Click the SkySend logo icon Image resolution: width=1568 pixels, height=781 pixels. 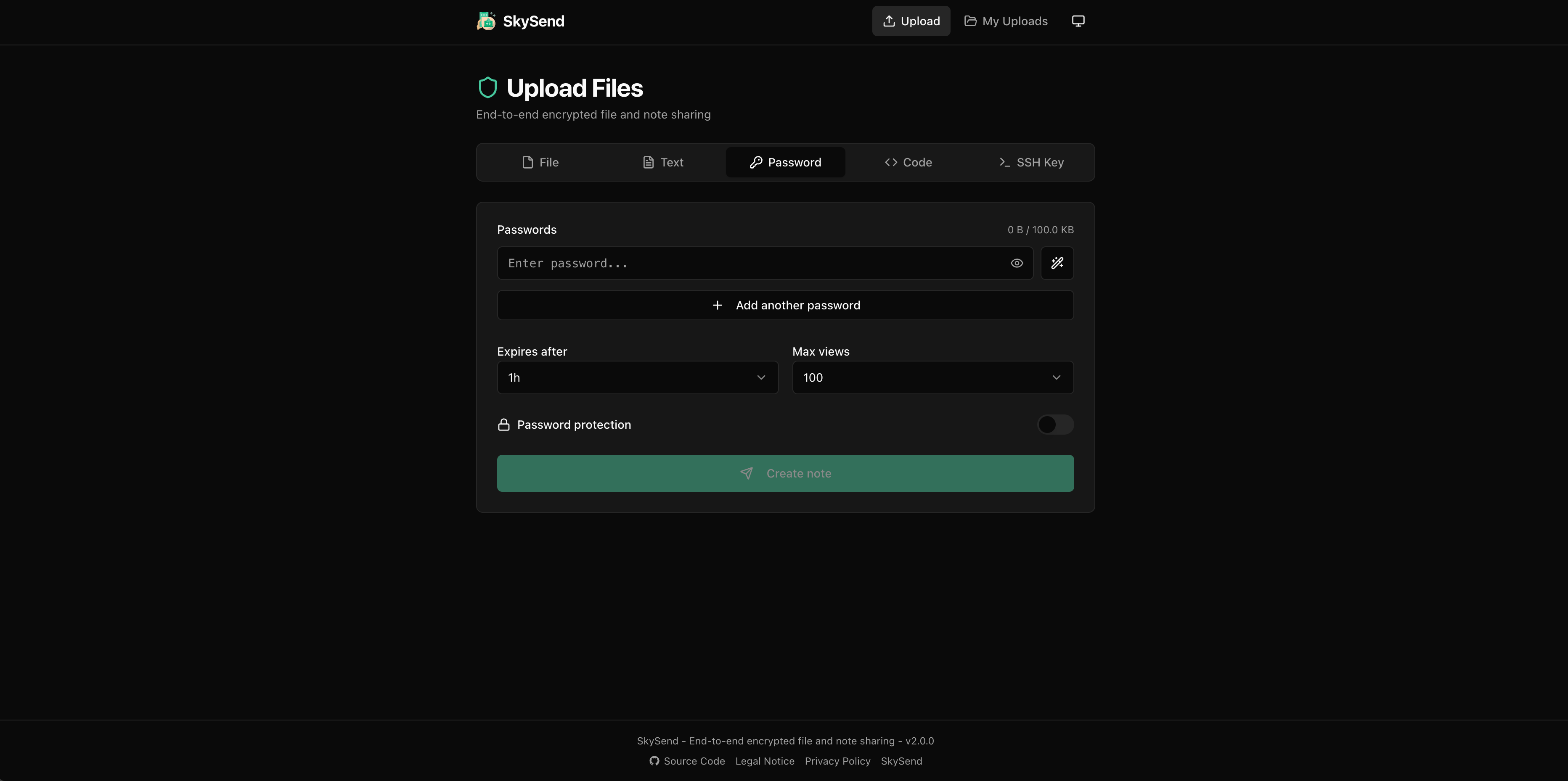coord(486,21)
